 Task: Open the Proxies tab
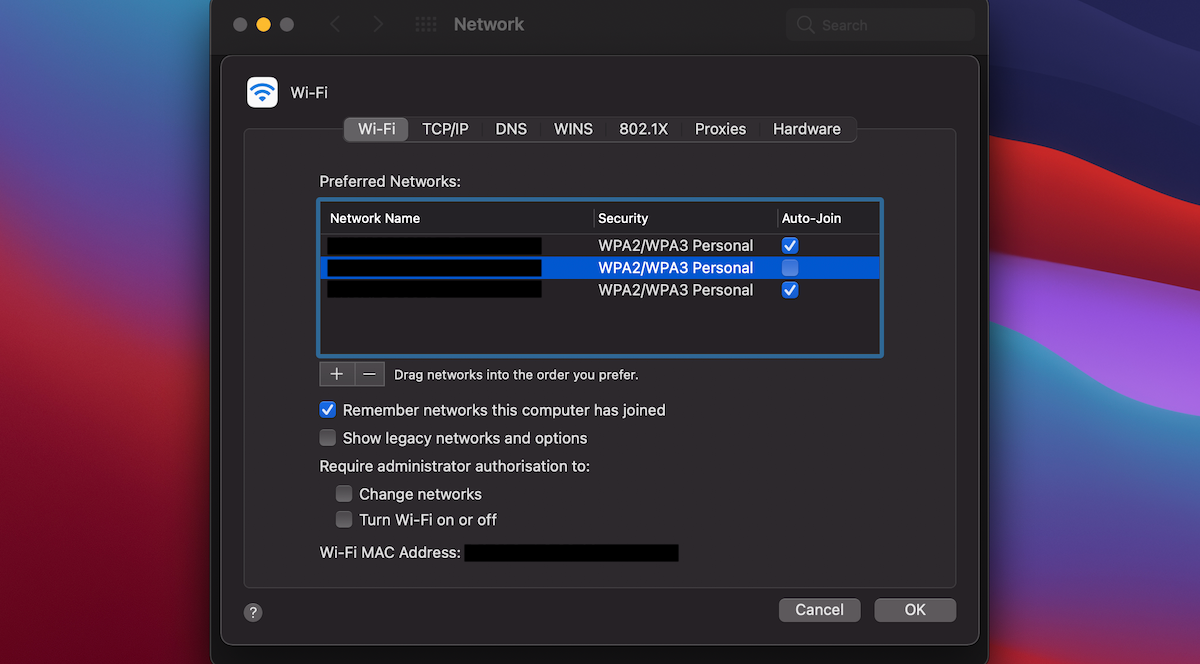pos(720,129)
